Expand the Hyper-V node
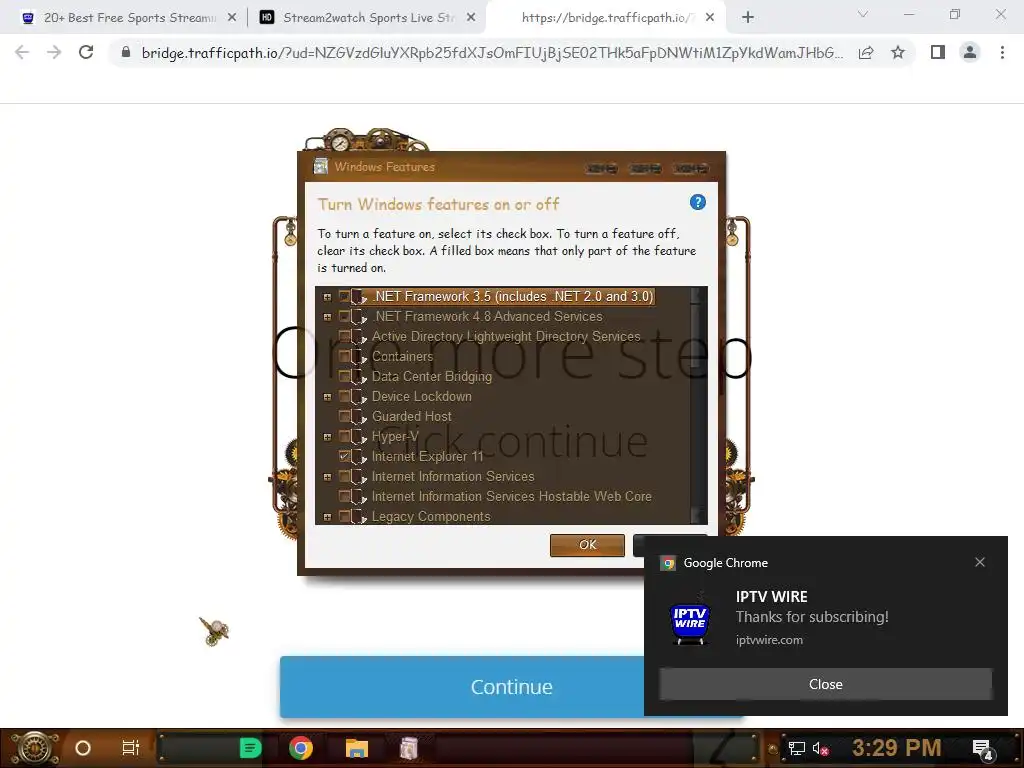Image resolution: width=1024 pixels, height=768 pixels. click(x=327, y=437)
